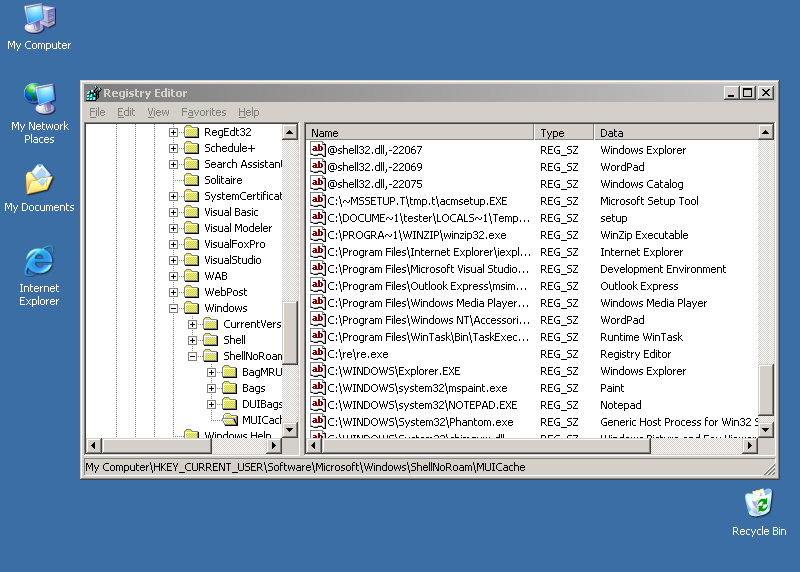Click string icon of winzip32.exe value
The width and height of the screenshot is (800, 572).
[318, 235]
